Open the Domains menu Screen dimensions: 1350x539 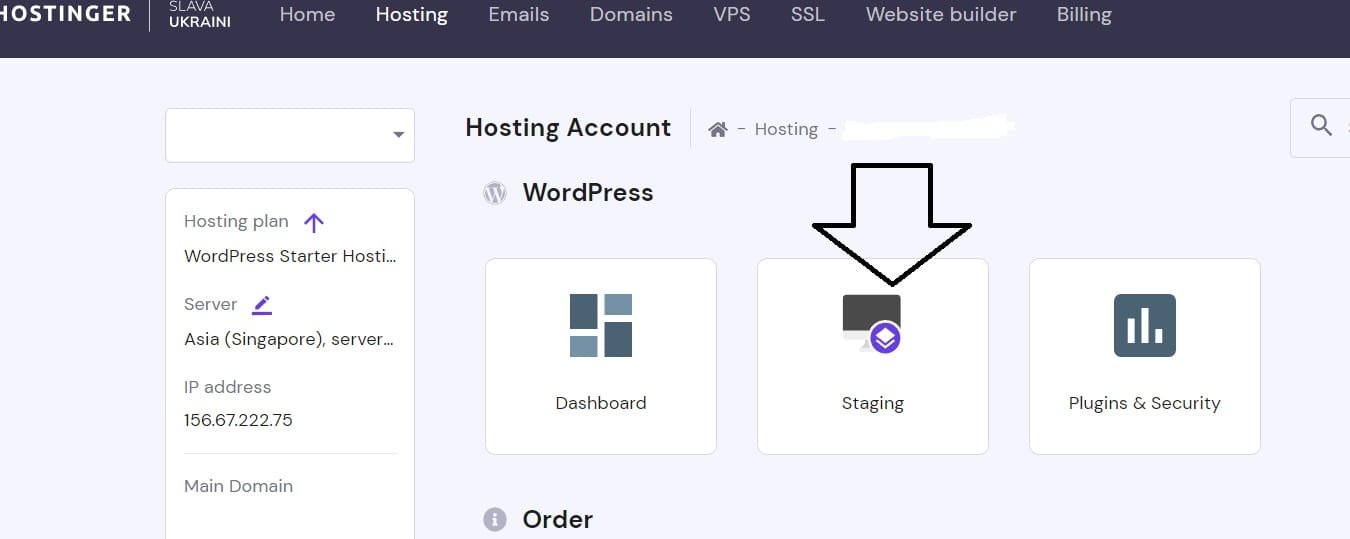[631, 14]
